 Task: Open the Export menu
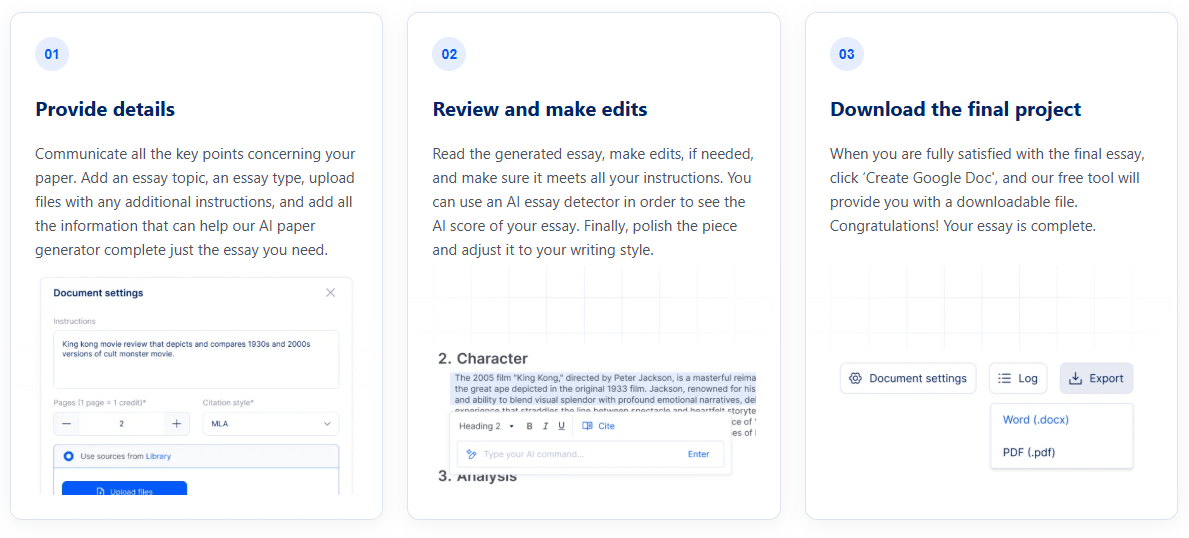coord(1096,378)
